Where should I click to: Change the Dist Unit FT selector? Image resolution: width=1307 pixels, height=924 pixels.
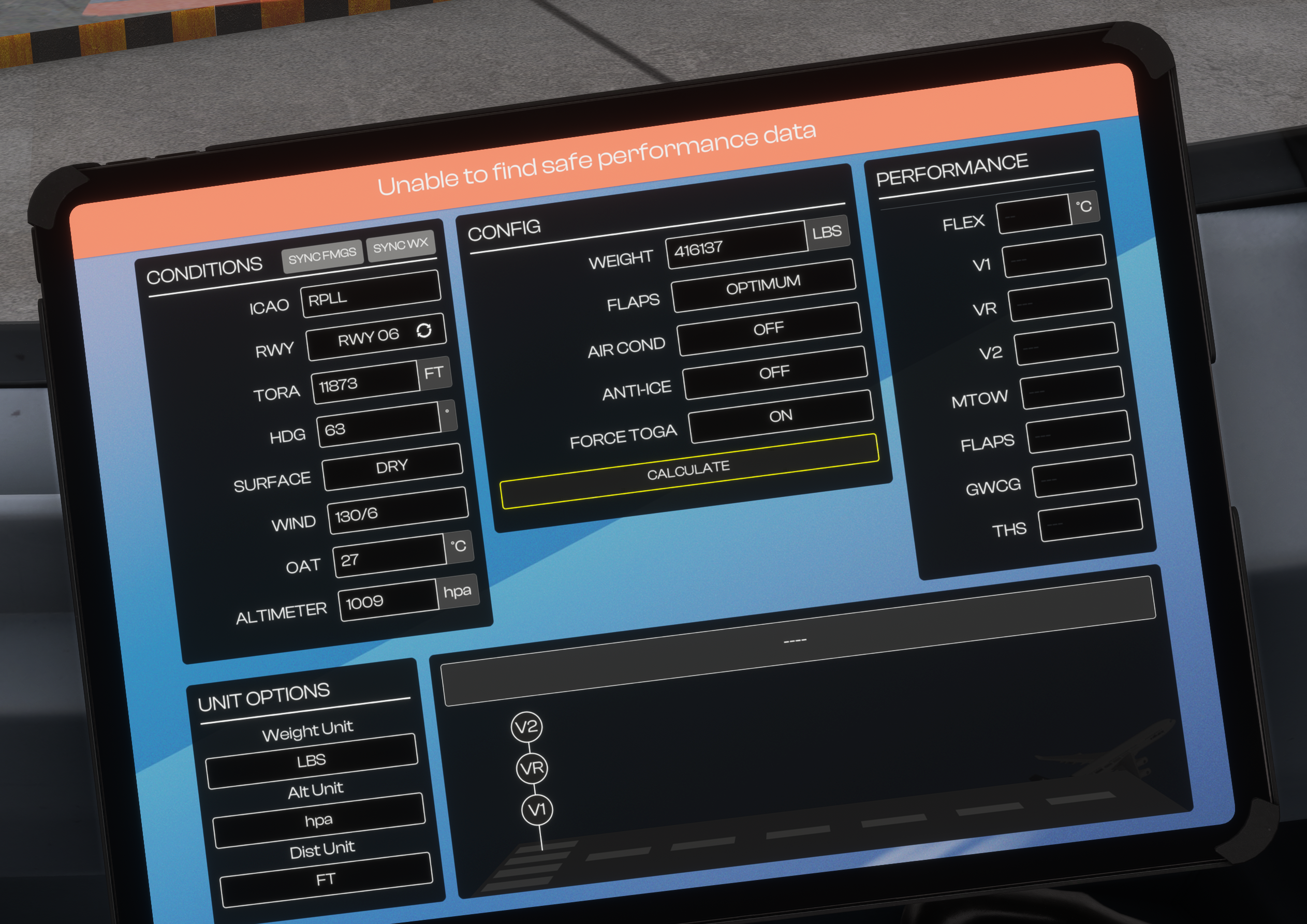pos(326,879)
